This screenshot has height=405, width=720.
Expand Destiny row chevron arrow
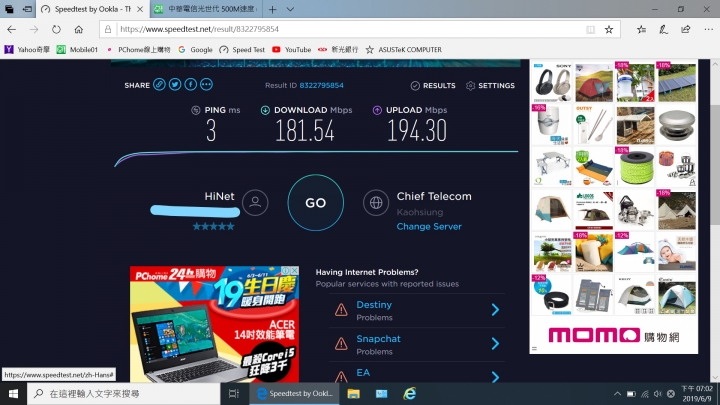495,310
